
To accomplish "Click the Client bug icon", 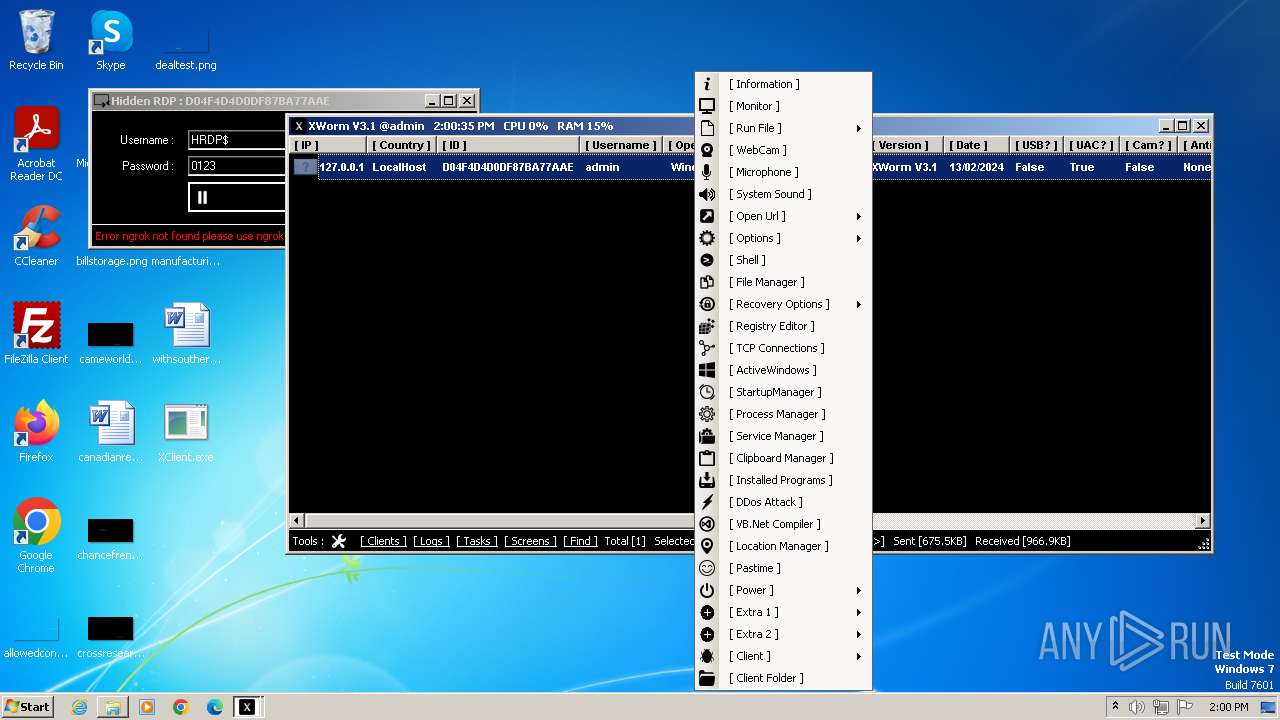I will coord(707,656).
